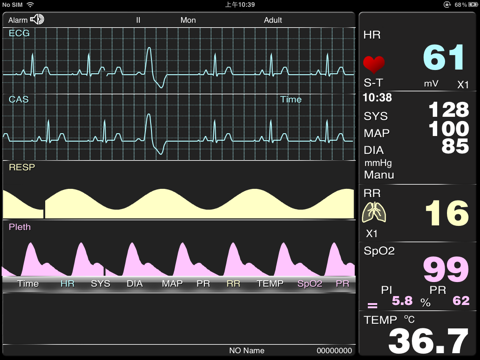Toggle the respiration X1 gain setting
Screen dimensions: 480x360
click(x=372, y=233)
